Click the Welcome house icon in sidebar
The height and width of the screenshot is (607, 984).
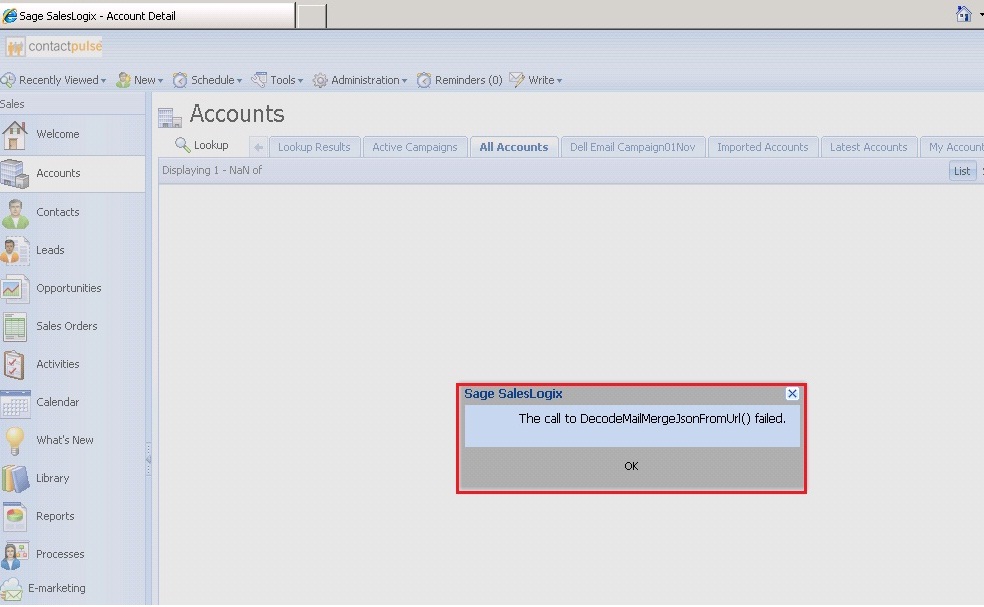point(14,135)
